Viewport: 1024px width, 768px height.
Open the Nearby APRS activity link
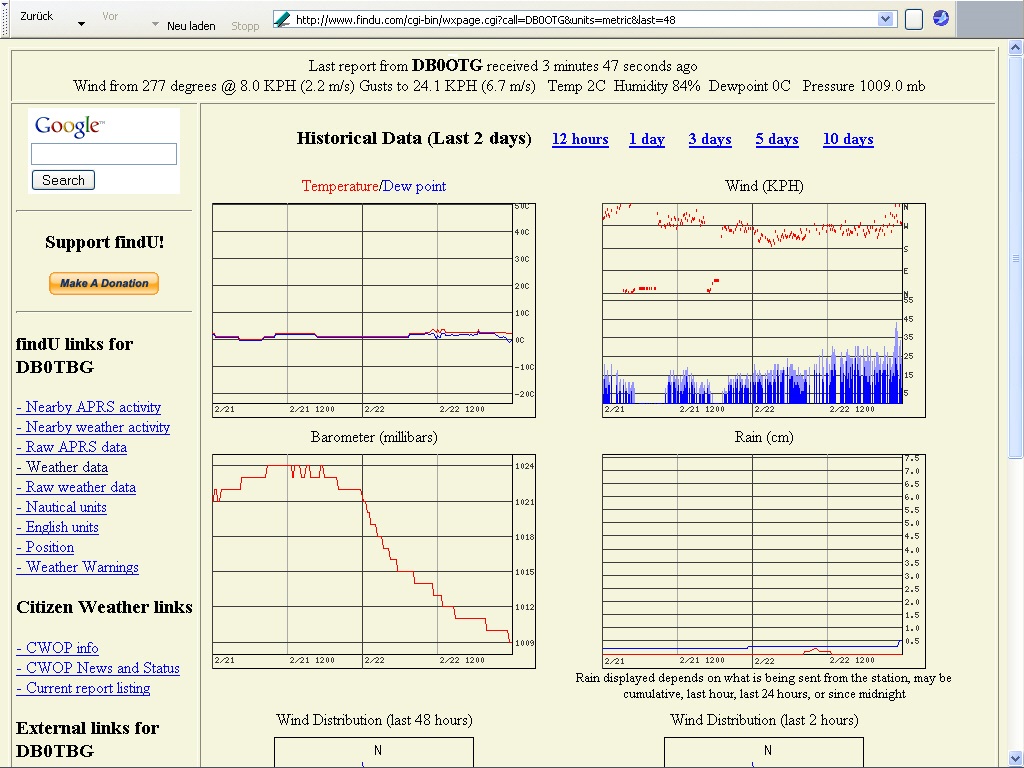tap(88, 407)
